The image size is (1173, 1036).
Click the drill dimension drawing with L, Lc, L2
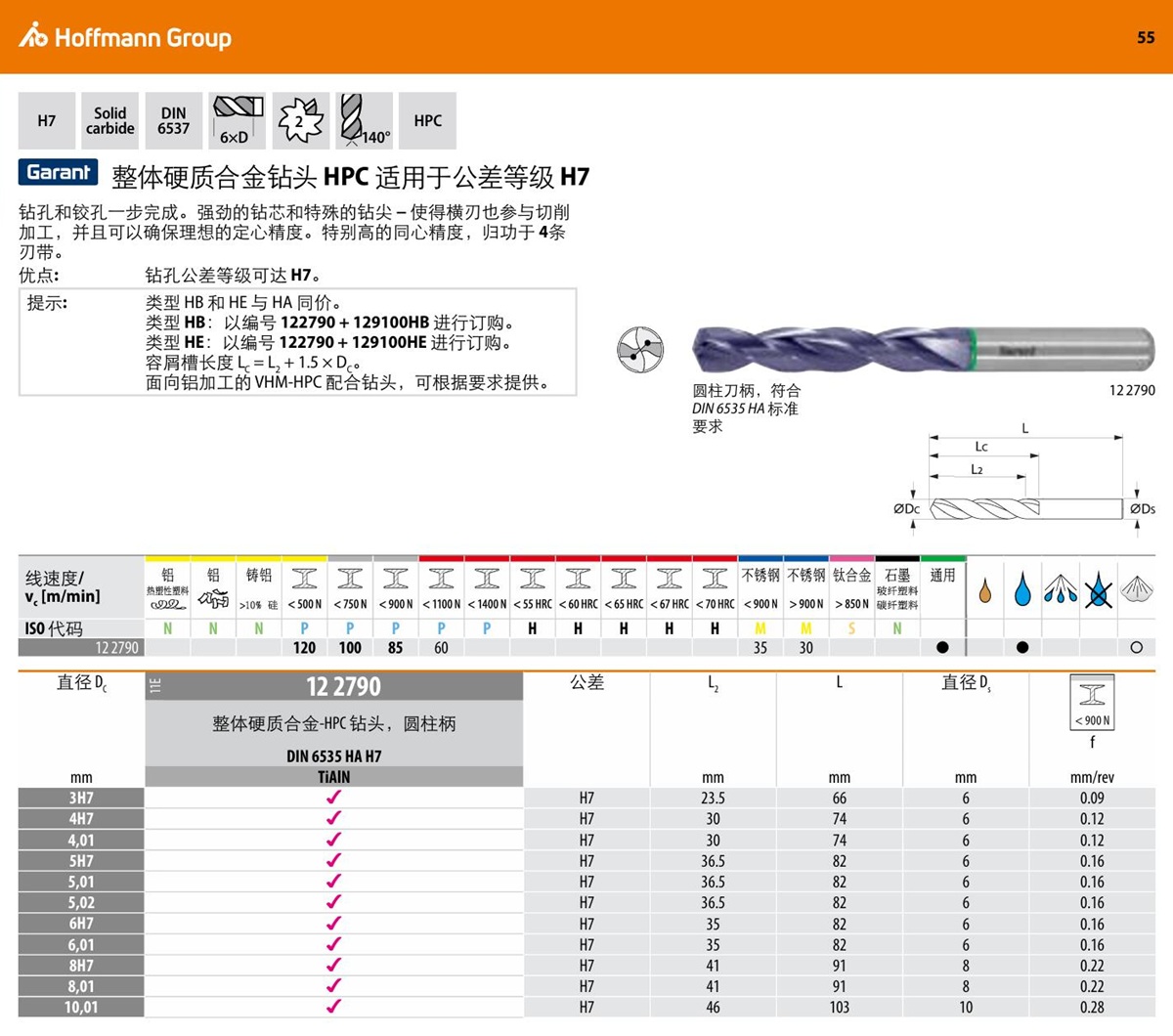click(1024, 479)
